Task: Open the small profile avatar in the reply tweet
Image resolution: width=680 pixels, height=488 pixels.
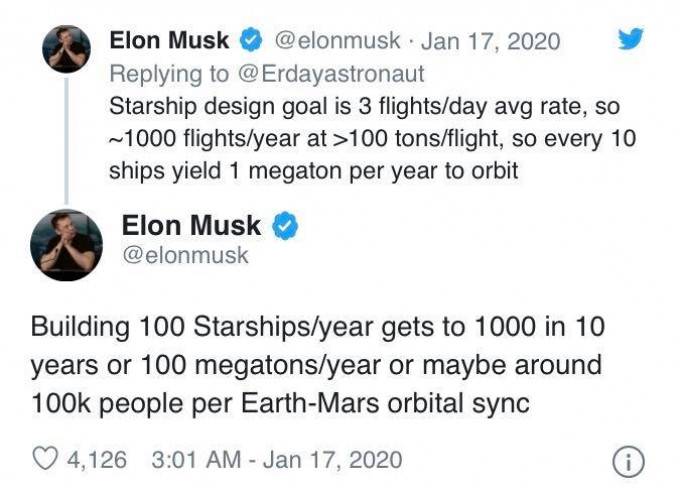Action: (x=66, y=49)
